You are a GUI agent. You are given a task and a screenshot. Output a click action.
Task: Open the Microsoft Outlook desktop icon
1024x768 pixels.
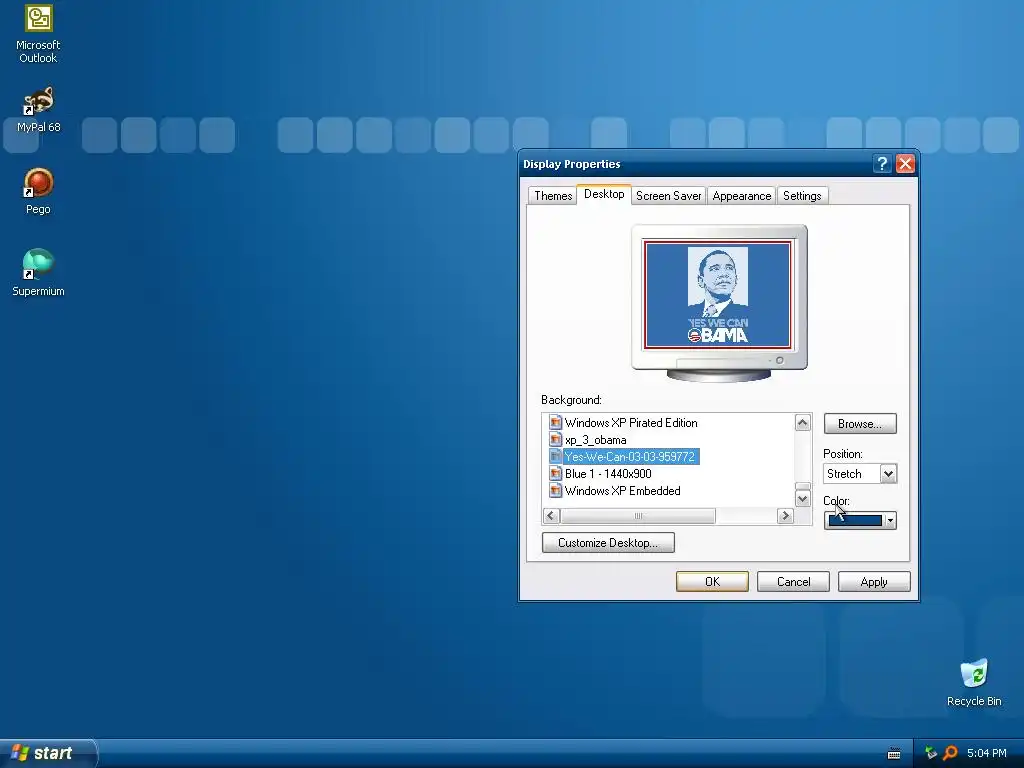coord(38,33)
